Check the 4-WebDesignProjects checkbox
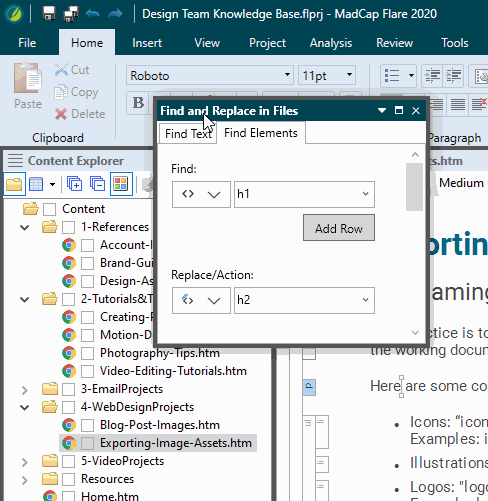 pyautogui.click(x=68, y=407)
